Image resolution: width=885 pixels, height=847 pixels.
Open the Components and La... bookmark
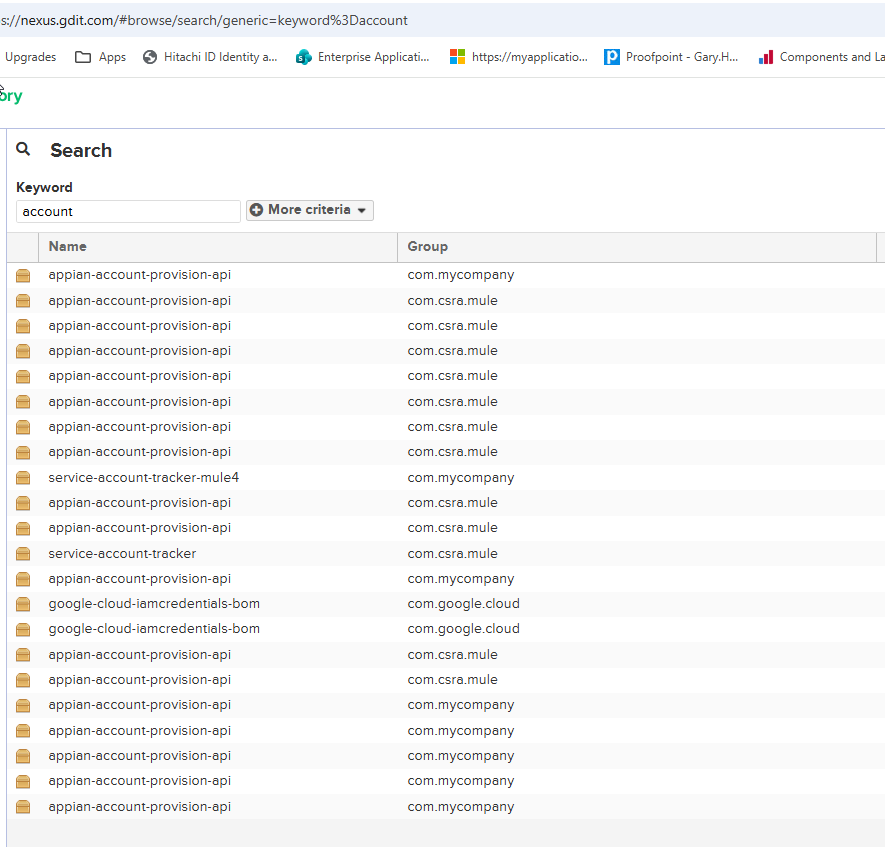820,57
